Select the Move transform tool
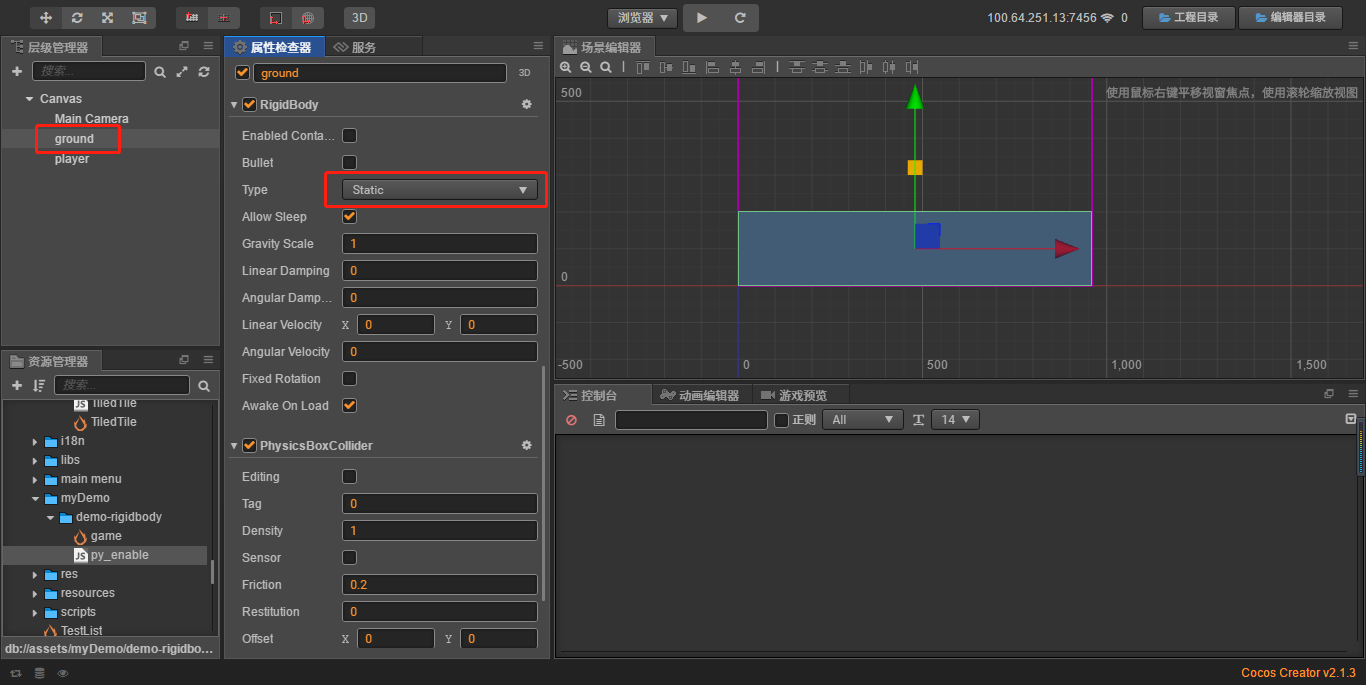 point(46,18)
